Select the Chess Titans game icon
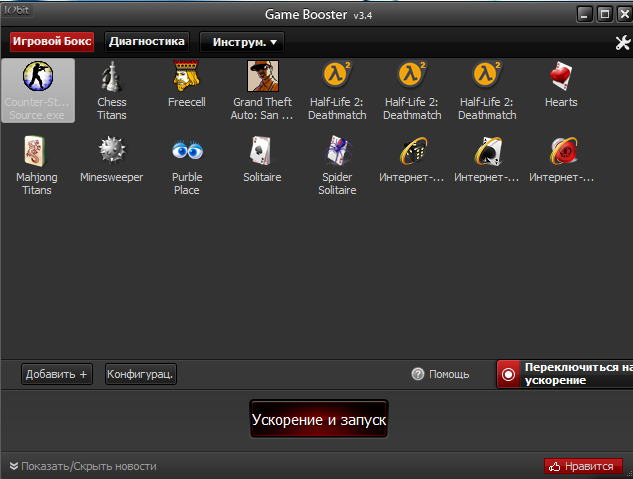This screenshot has width=633, height=479. [112, 77]
